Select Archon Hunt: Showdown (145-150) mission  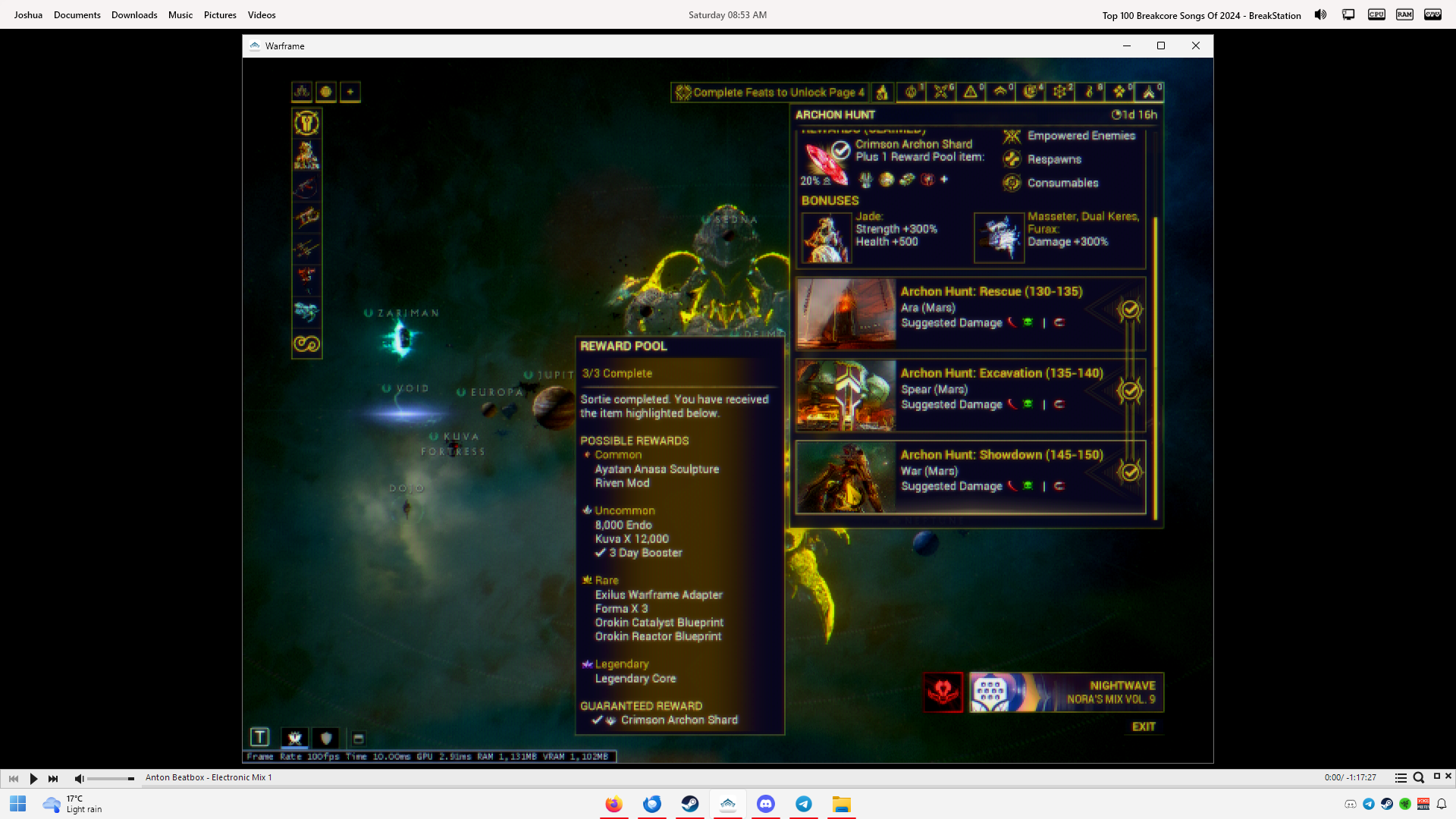pos(971,477)
